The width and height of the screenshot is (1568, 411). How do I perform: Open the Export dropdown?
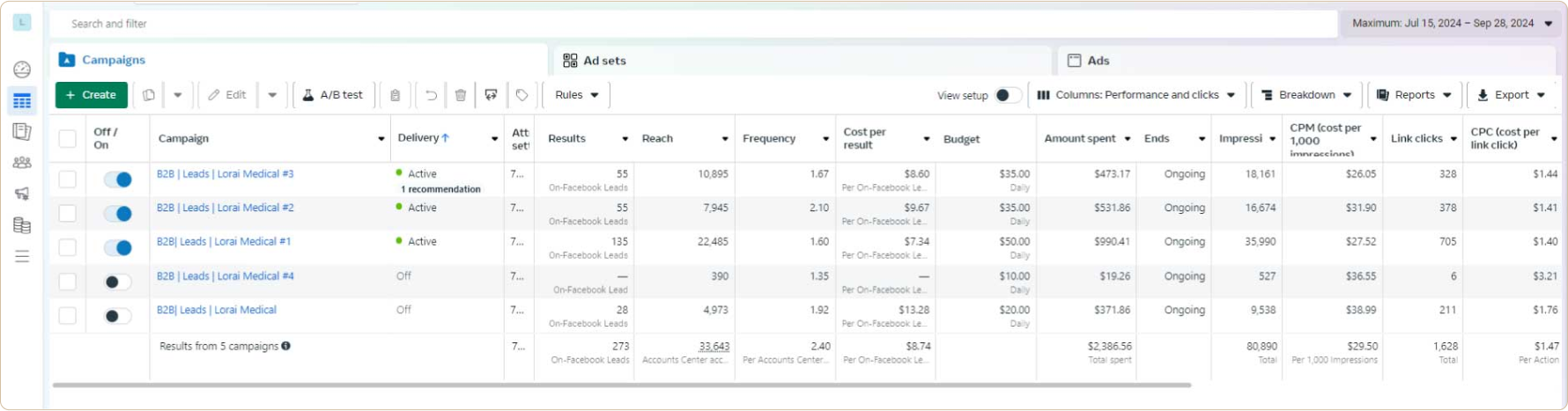1511,95
